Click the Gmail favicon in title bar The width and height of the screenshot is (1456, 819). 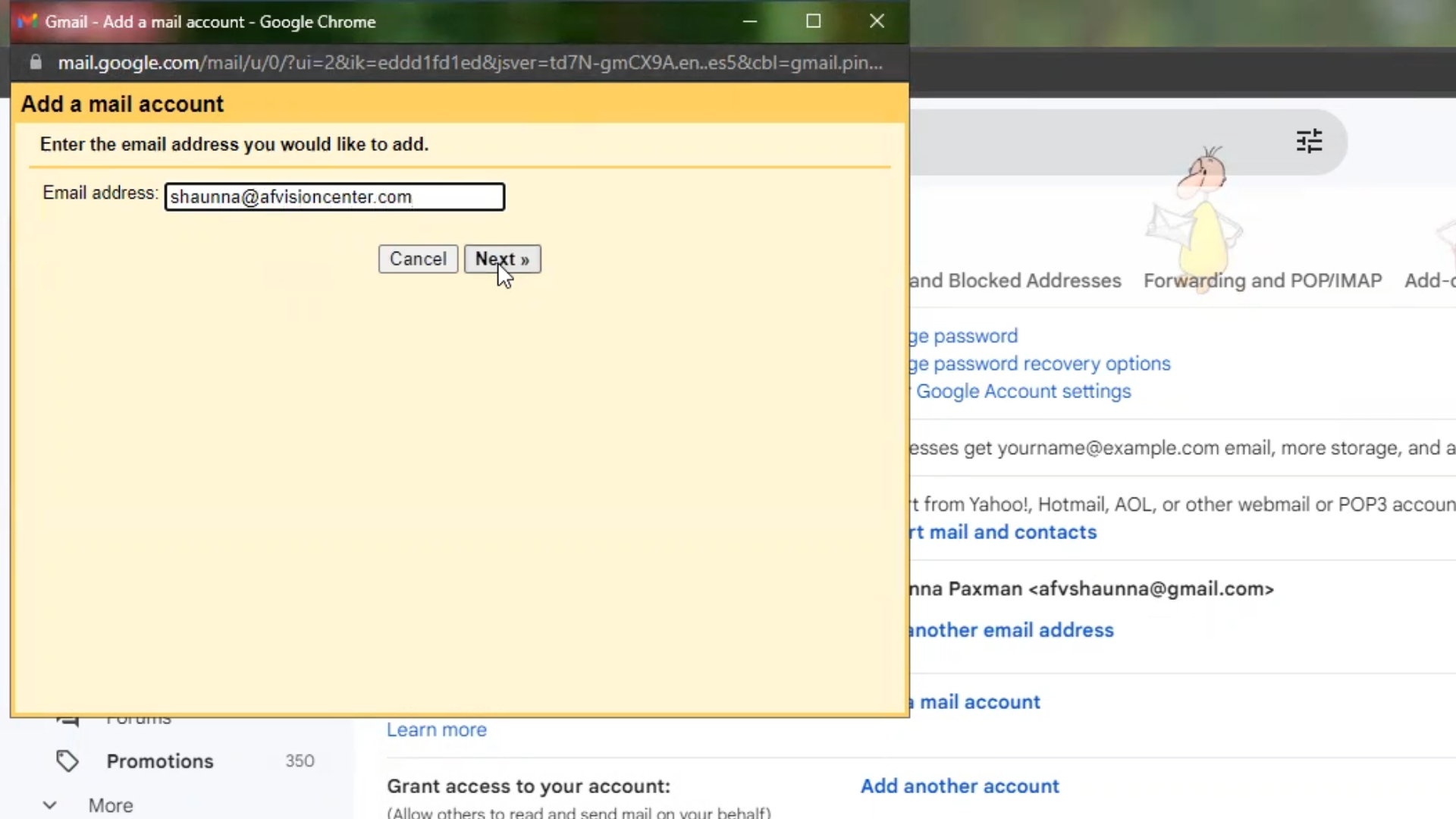28,21
